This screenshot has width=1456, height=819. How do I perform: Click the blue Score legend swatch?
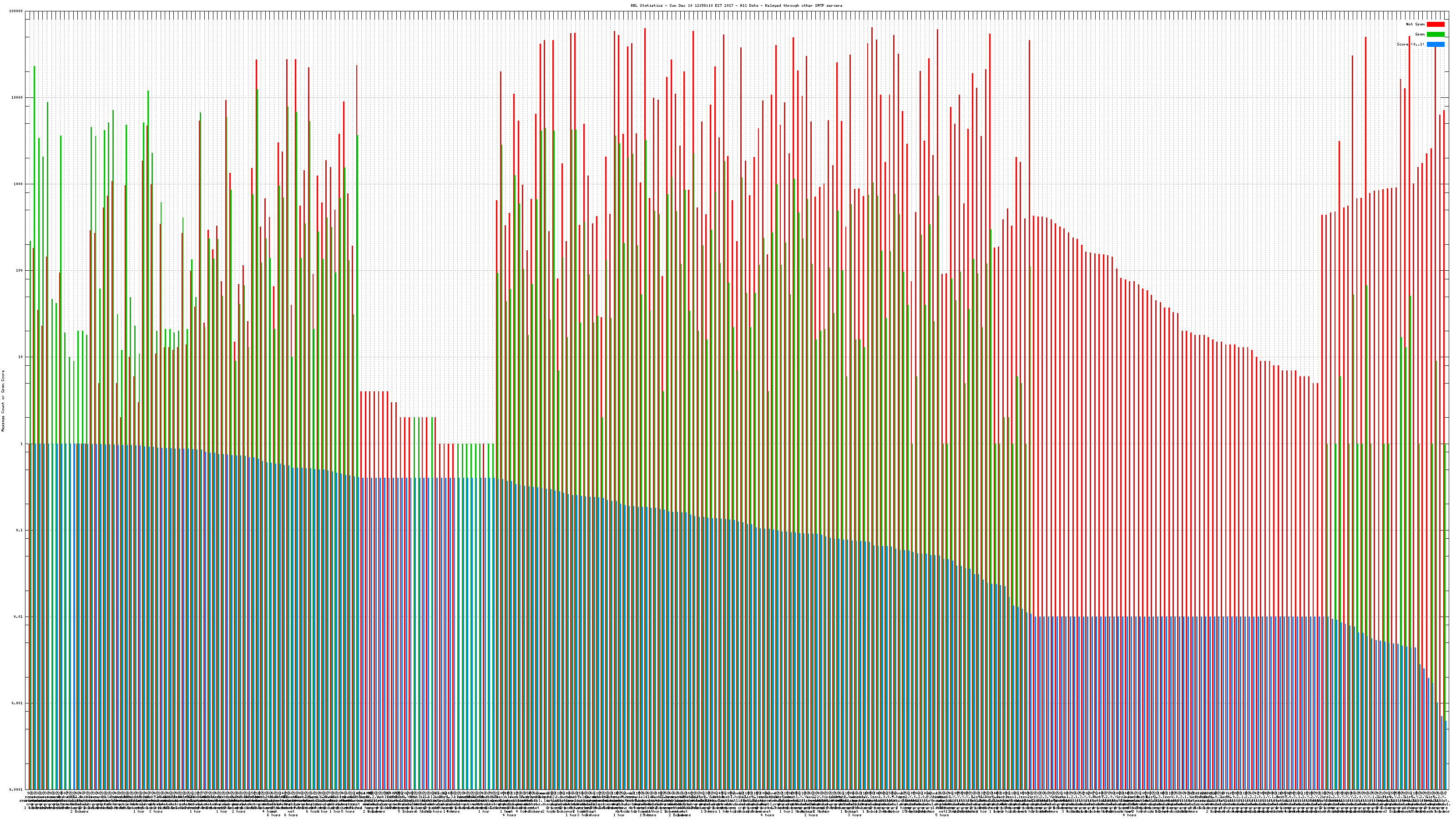1435,44
